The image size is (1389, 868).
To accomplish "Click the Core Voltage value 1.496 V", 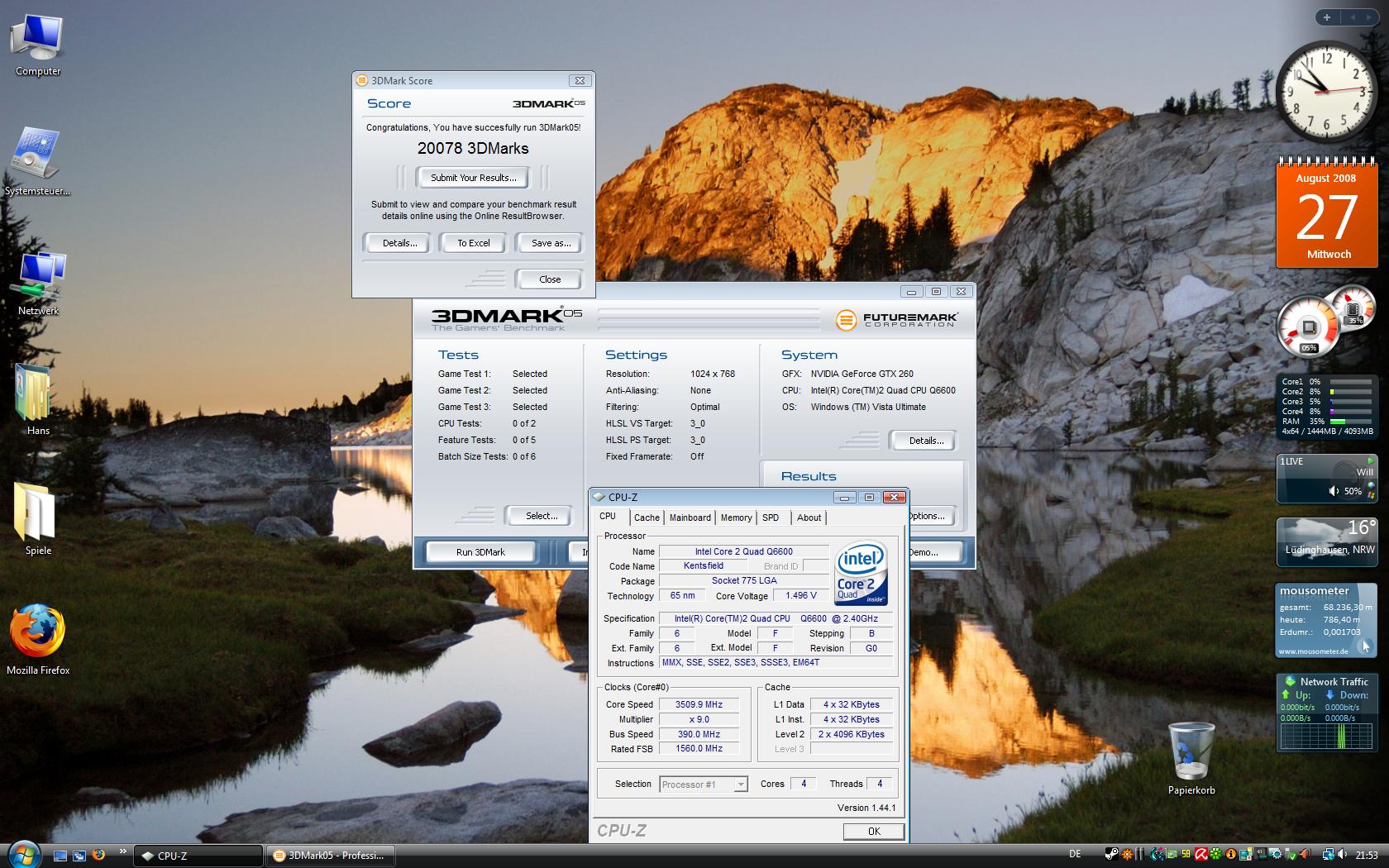I will coord(801,595).
